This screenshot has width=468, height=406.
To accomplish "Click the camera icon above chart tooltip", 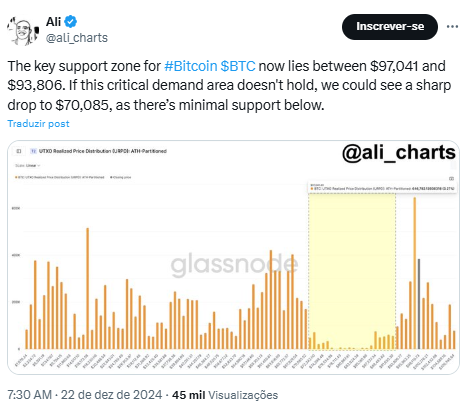I will (x=451, y=179).
